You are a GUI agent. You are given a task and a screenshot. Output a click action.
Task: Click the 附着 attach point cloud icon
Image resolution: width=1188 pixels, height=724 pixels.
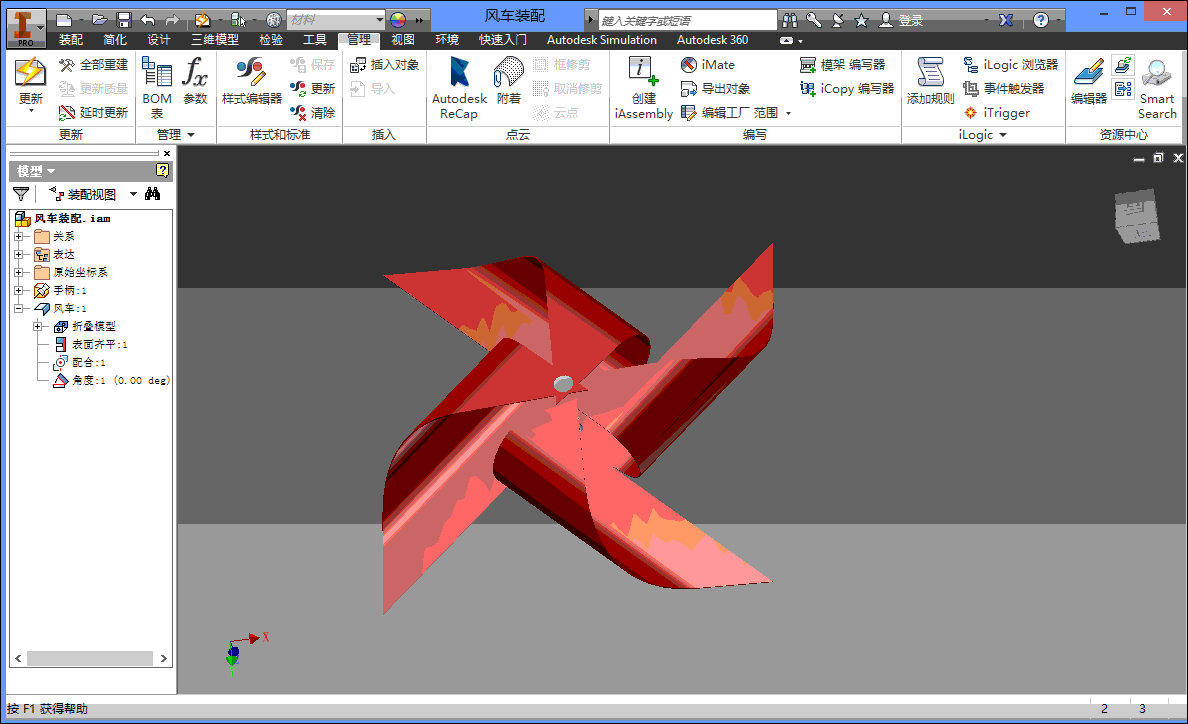(508, 80)
